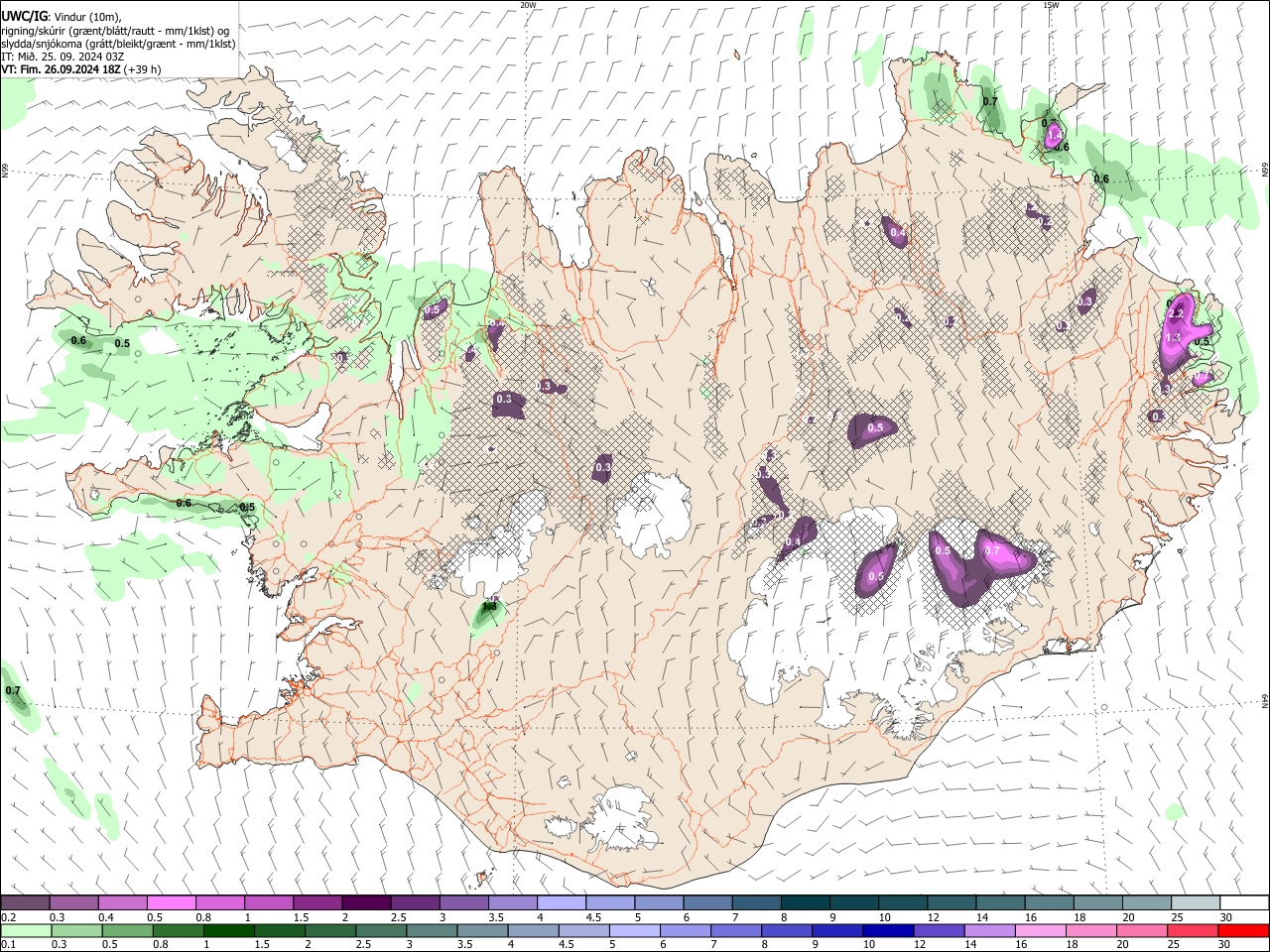Image resolution: width=1270 pixels, height=952 pixels.
Task: Pick the rain legend swatch starting at 25
Action: [1192, 930]
